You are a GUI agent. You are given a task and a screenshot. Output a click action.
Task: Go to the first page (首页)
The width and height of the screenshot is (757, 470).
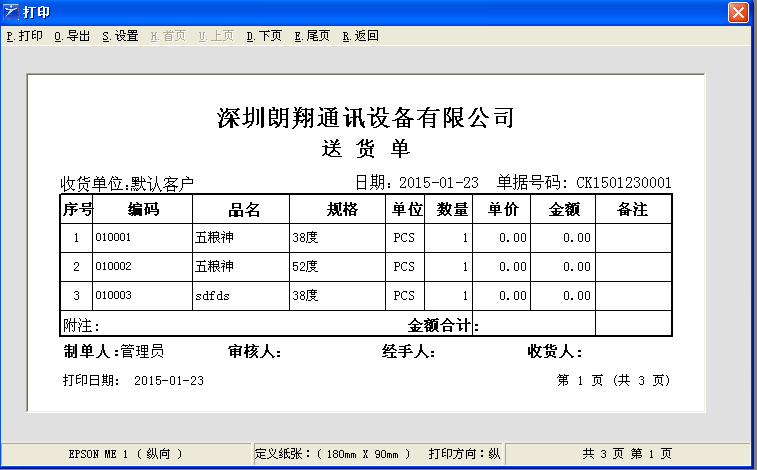click(x=168, y=36)
